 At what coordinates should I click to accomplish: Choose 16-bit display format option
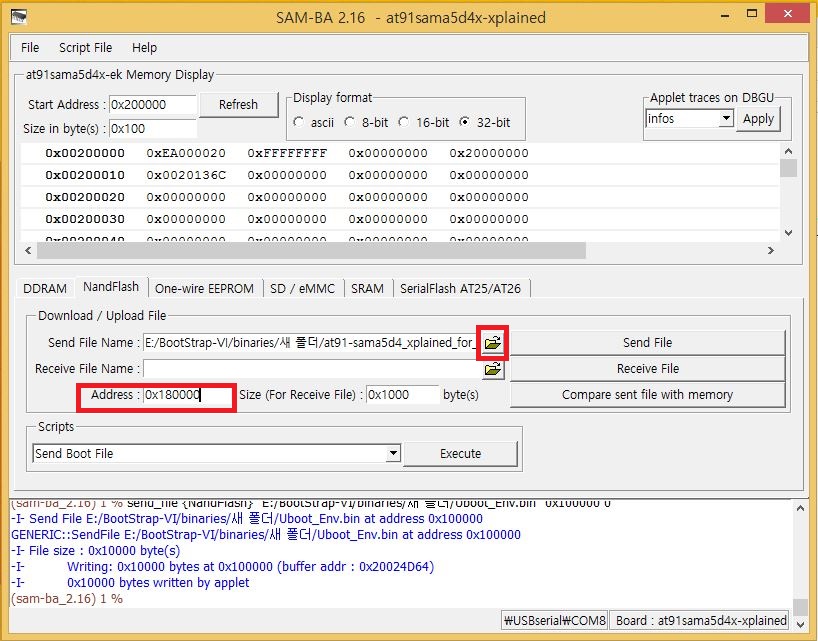pos(404,122)
